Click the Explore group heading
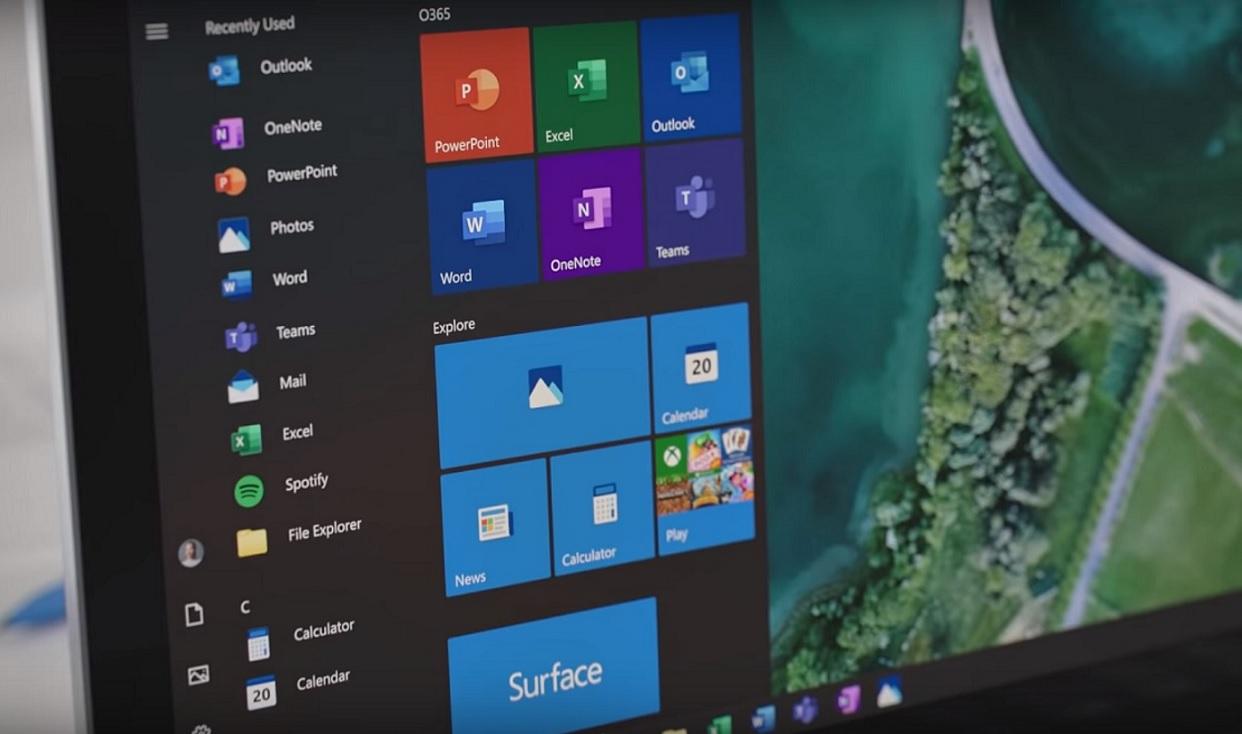Screen dimensions: 1242x734 click(454, 326)
